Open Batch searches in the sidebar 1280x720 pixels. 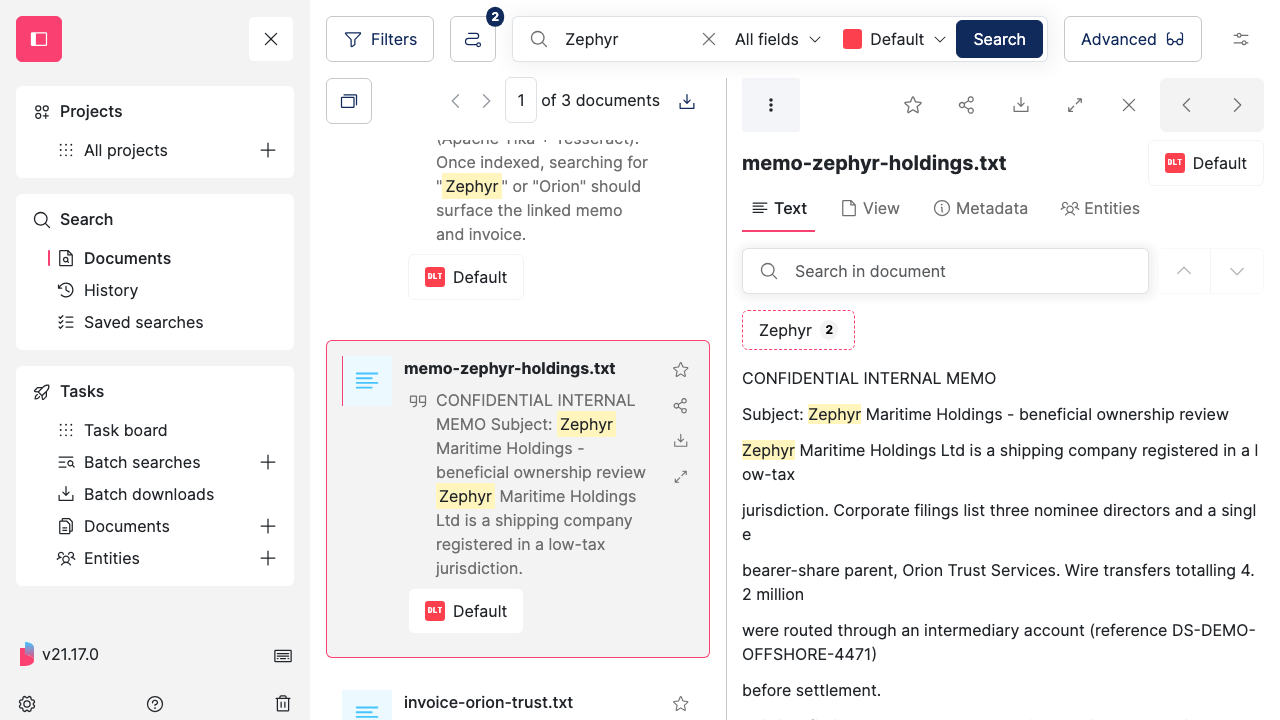(x=142, y=462)
